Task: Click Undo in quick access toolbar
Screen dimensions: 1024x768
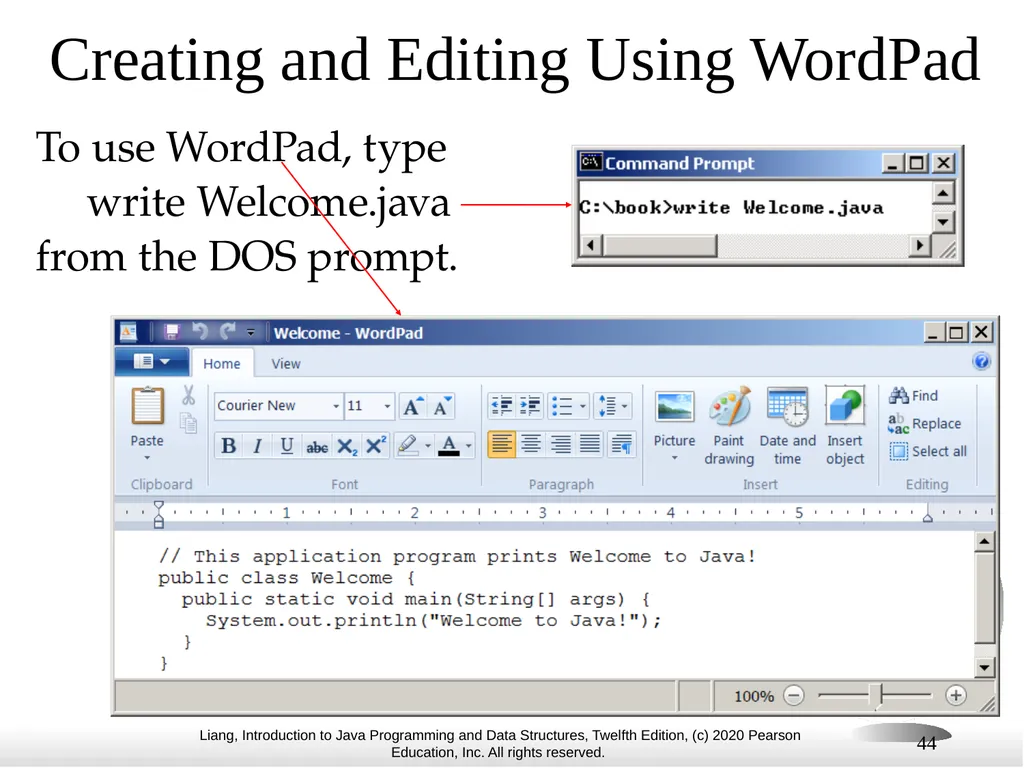Action: pos(200,332)
